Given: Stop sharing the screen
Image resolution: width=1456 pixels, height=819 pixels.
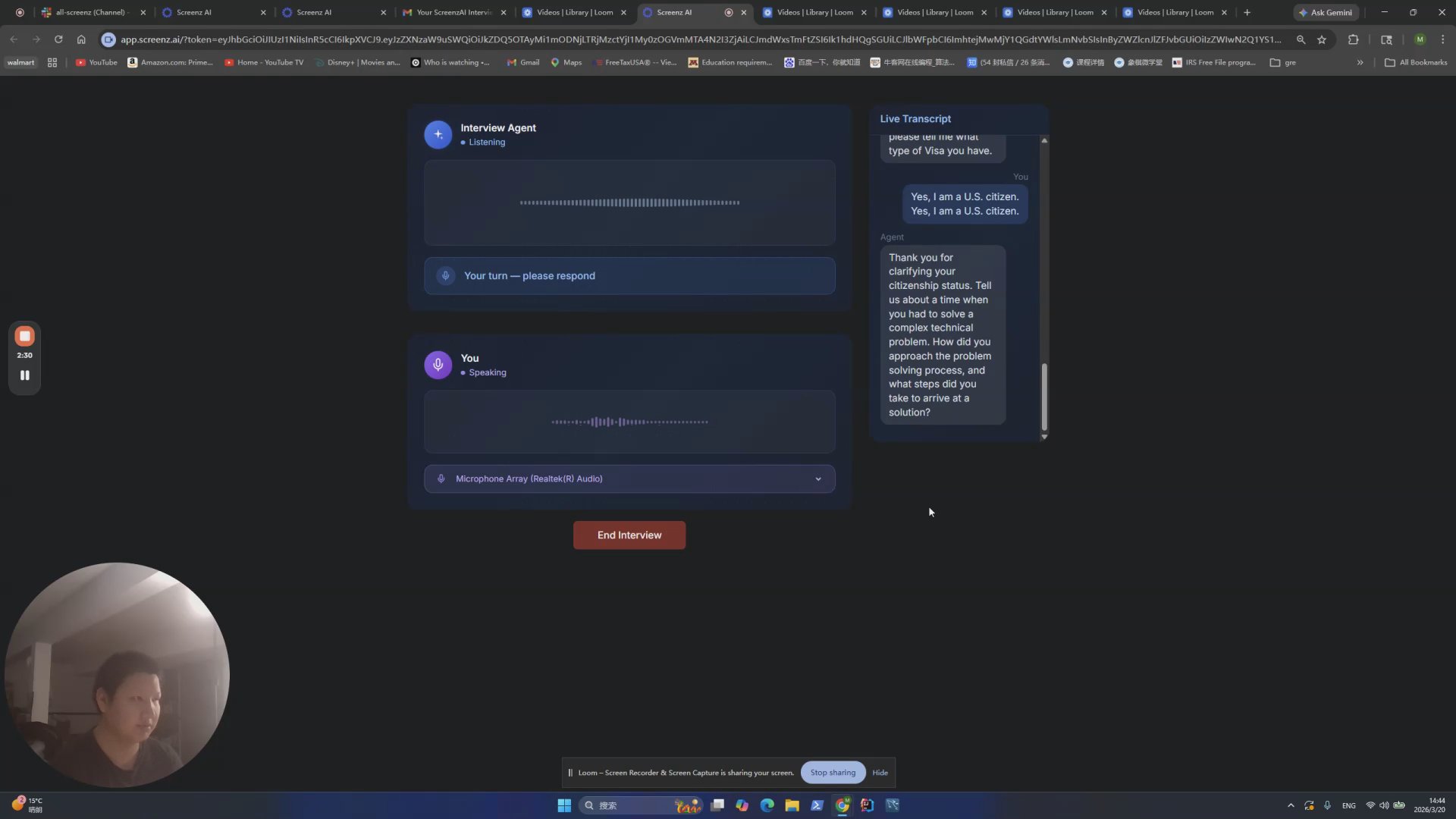Looking at the screenshot, I should tap(833, 773).
